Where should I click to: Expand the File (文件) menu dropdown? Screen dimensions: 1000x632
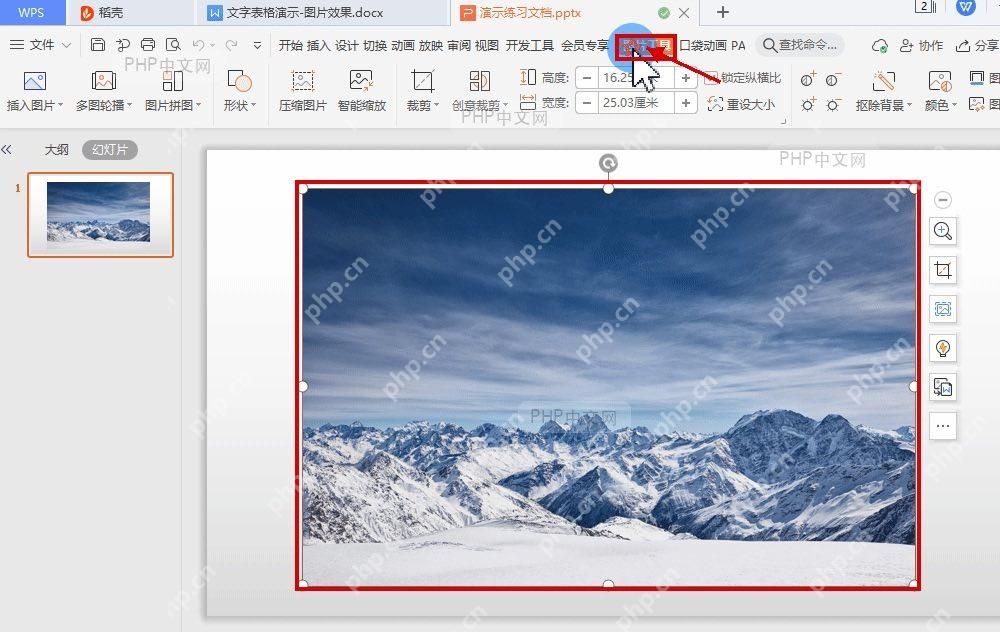click(66, 45)
